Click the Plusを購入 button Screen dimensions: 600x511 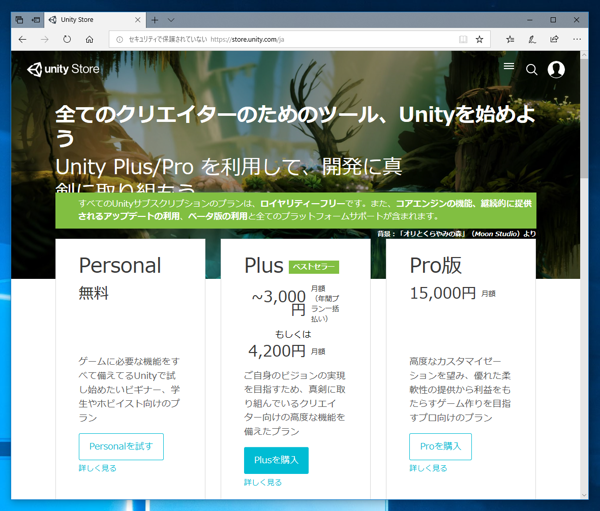point(276,460)
